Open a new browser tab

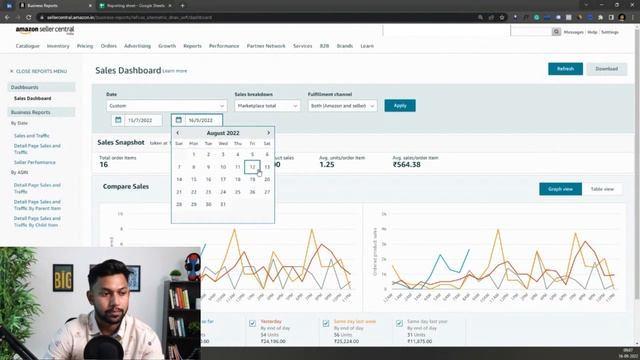pos(182,6)
